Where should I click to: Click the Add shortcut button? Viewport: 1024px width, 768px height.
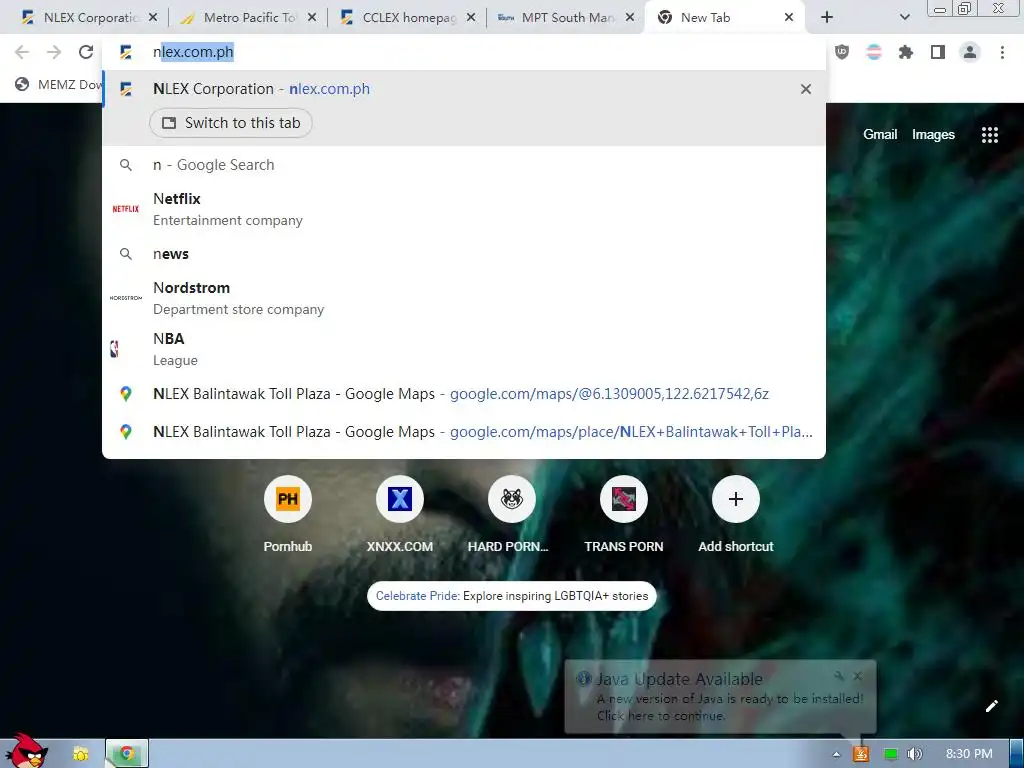click(735, 516)
